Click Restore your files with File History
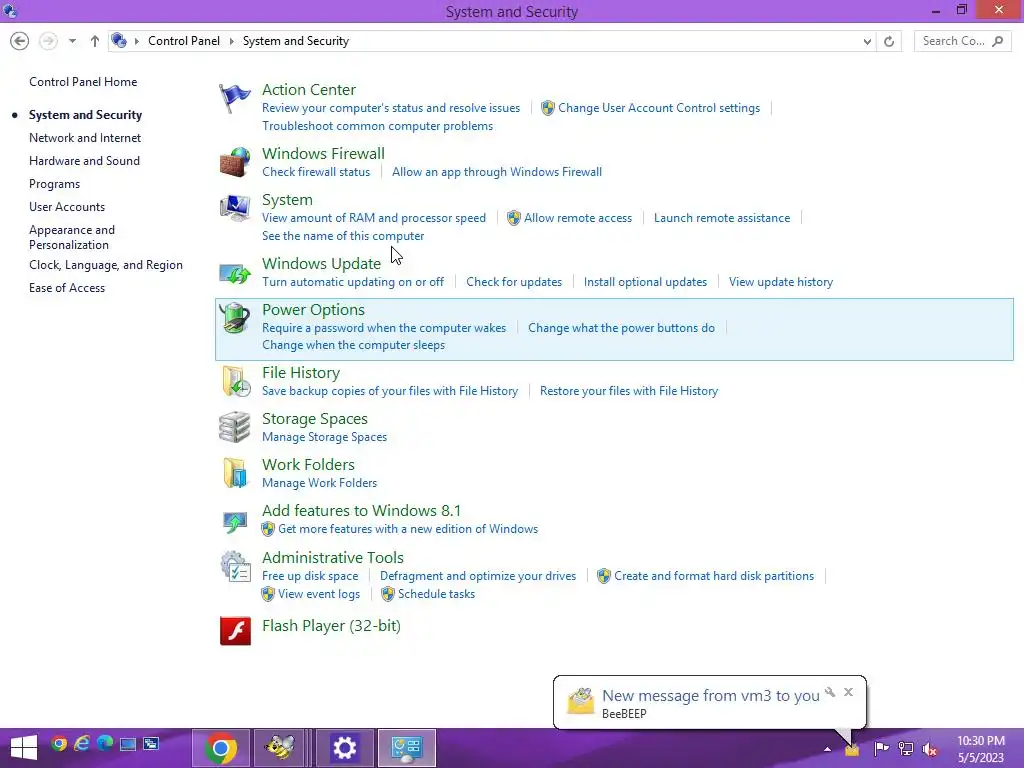1024x768 pixels. pyautogui.click(x=629, y=391)
